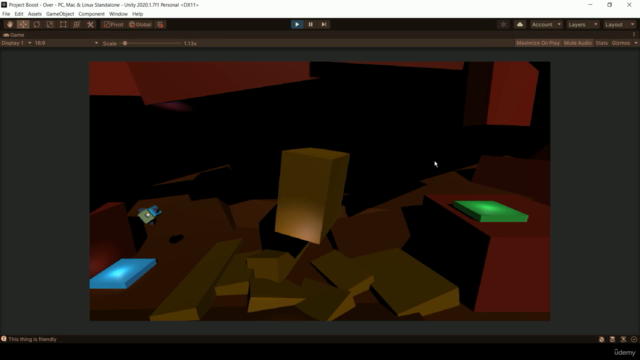Select the Hand tool
The image size is (640, 360).
(x=10, y=24)
